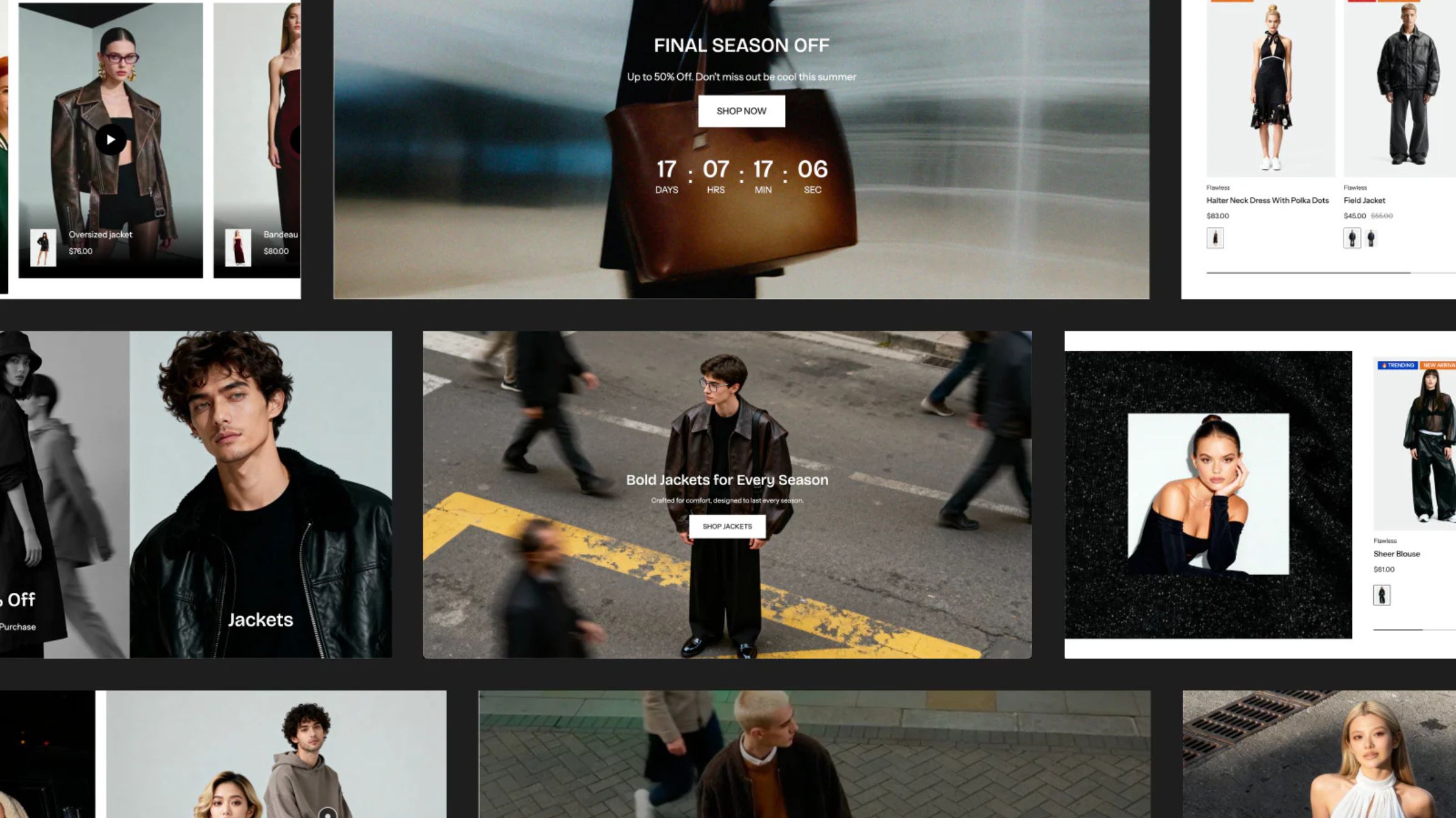Click the Sheer Blouse product image

tap(1415, 444)
